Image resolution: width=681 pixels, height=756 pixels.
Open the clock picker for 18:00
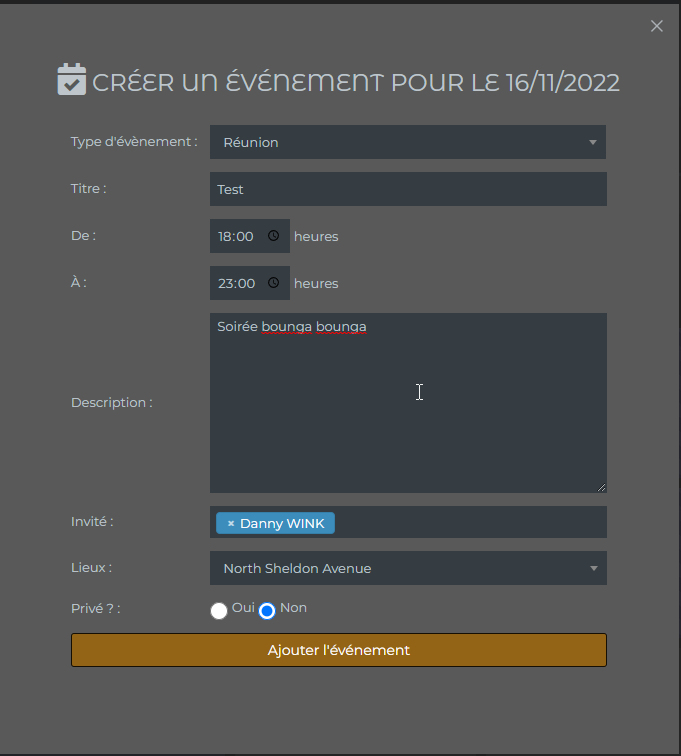click(273, 236)
